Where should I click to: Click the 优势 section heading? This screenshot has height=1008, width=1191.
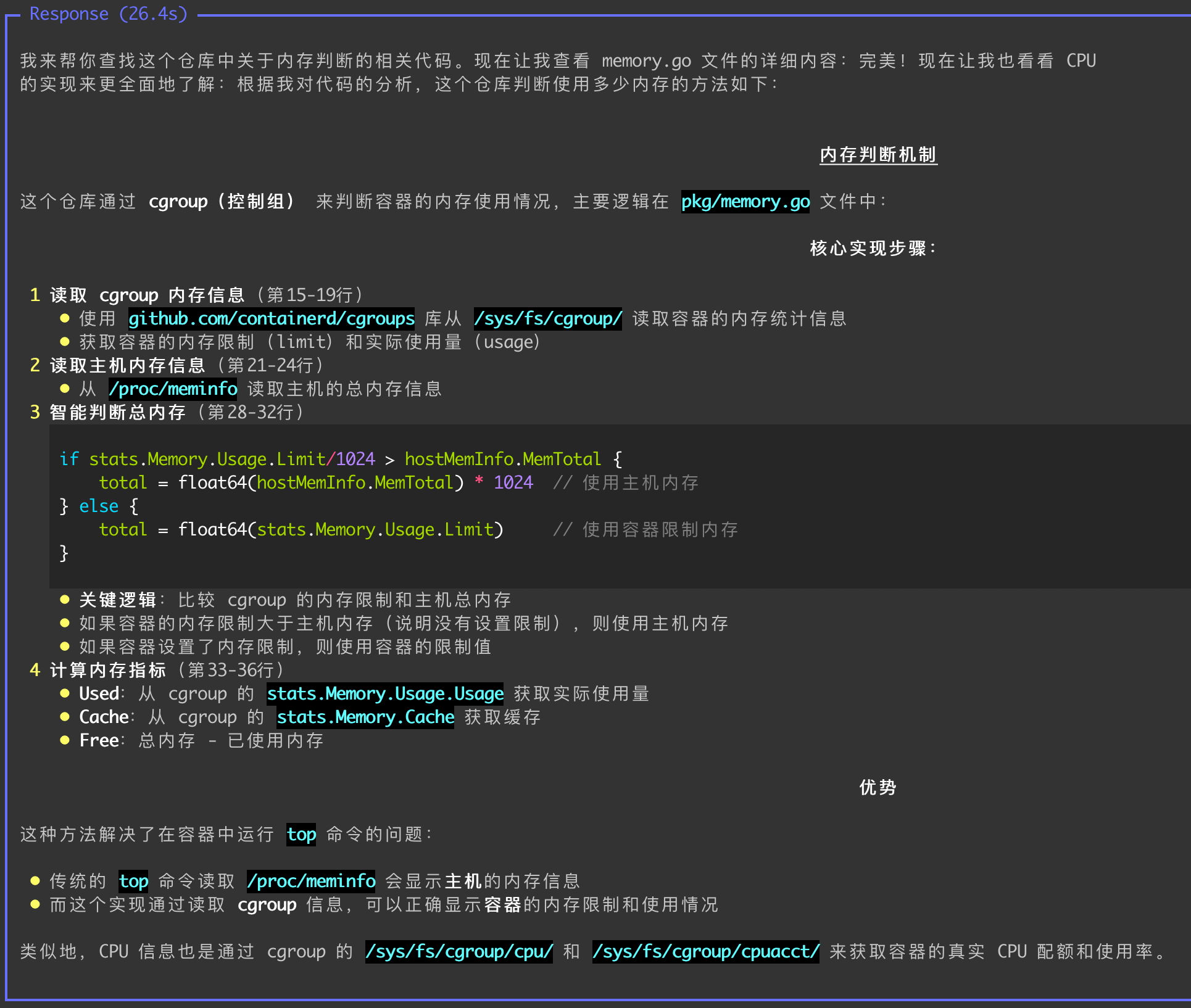[x=877, y=787]
